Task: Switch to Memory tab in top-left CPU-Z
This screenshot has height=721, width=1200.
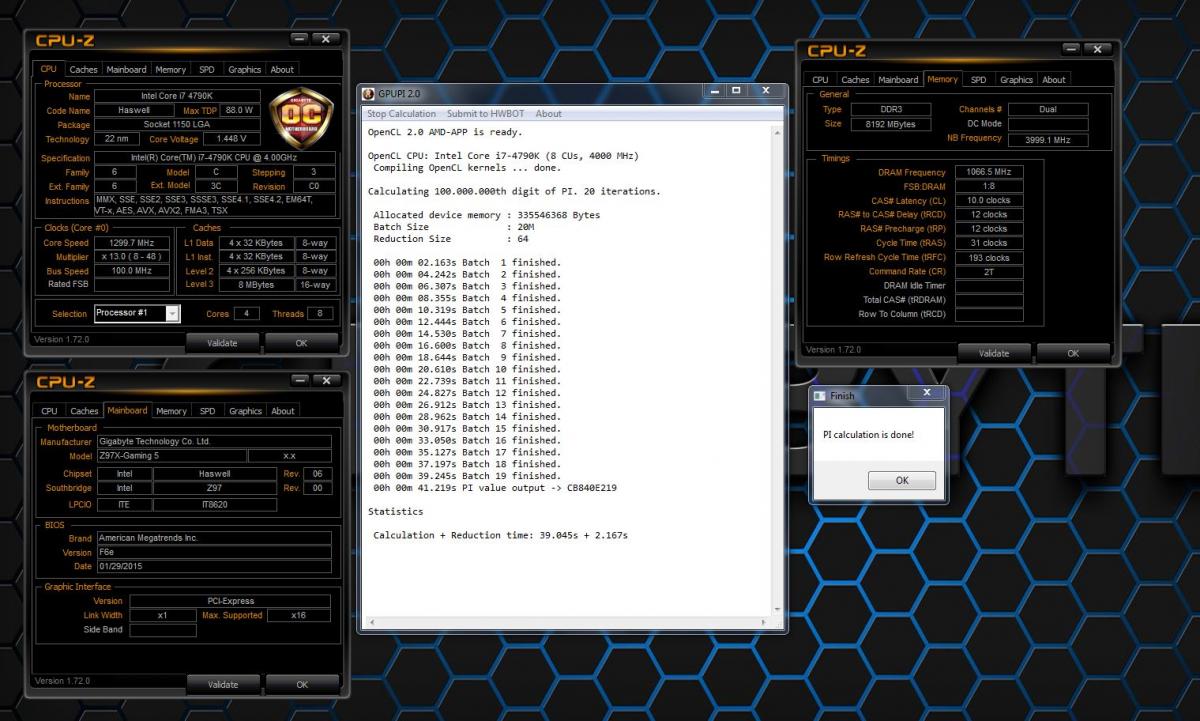Action: pyautogui.click(x=170, y=70)
